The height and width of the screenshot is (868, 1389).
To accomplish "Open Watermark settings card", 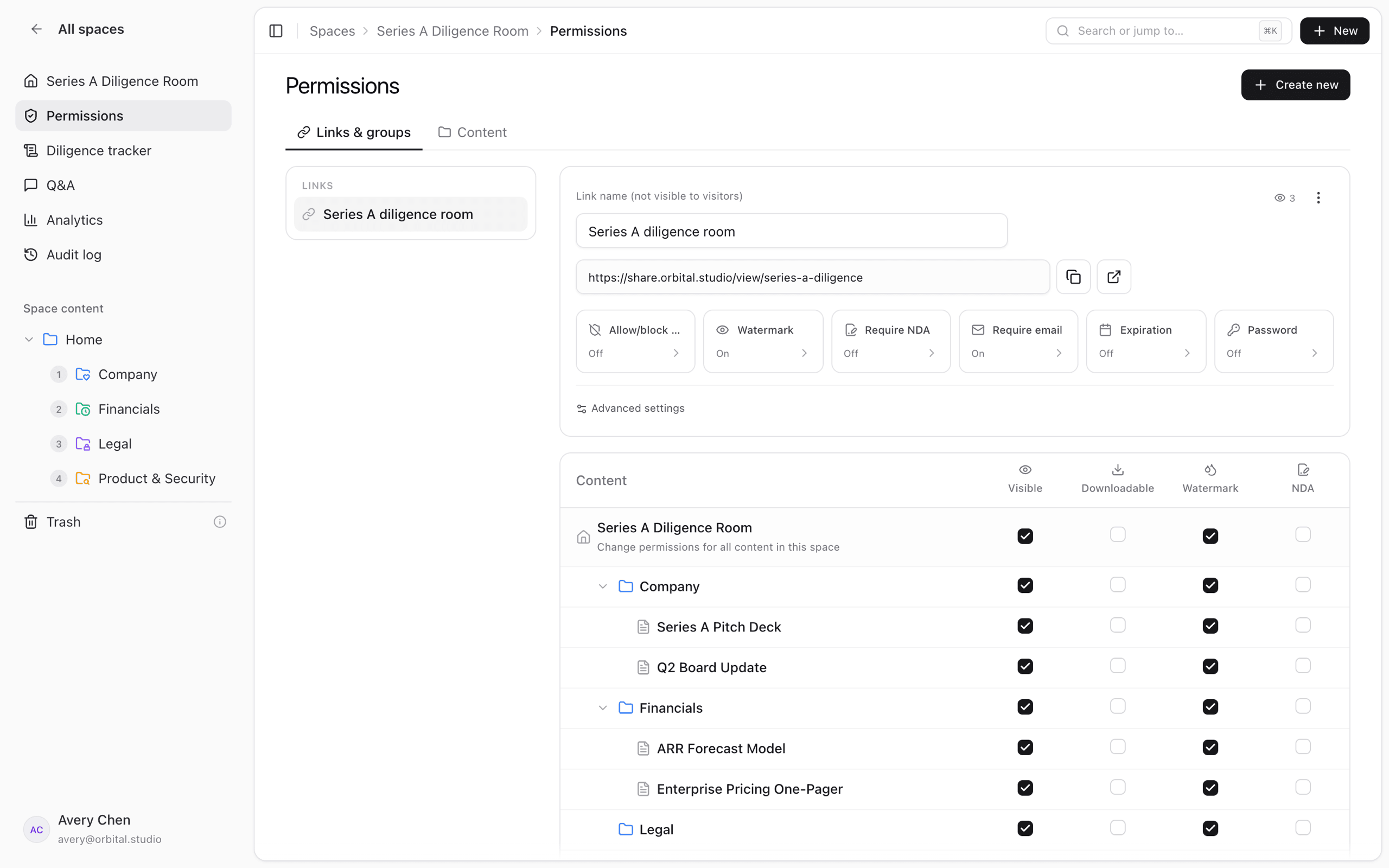I will (x=763, y=342).
